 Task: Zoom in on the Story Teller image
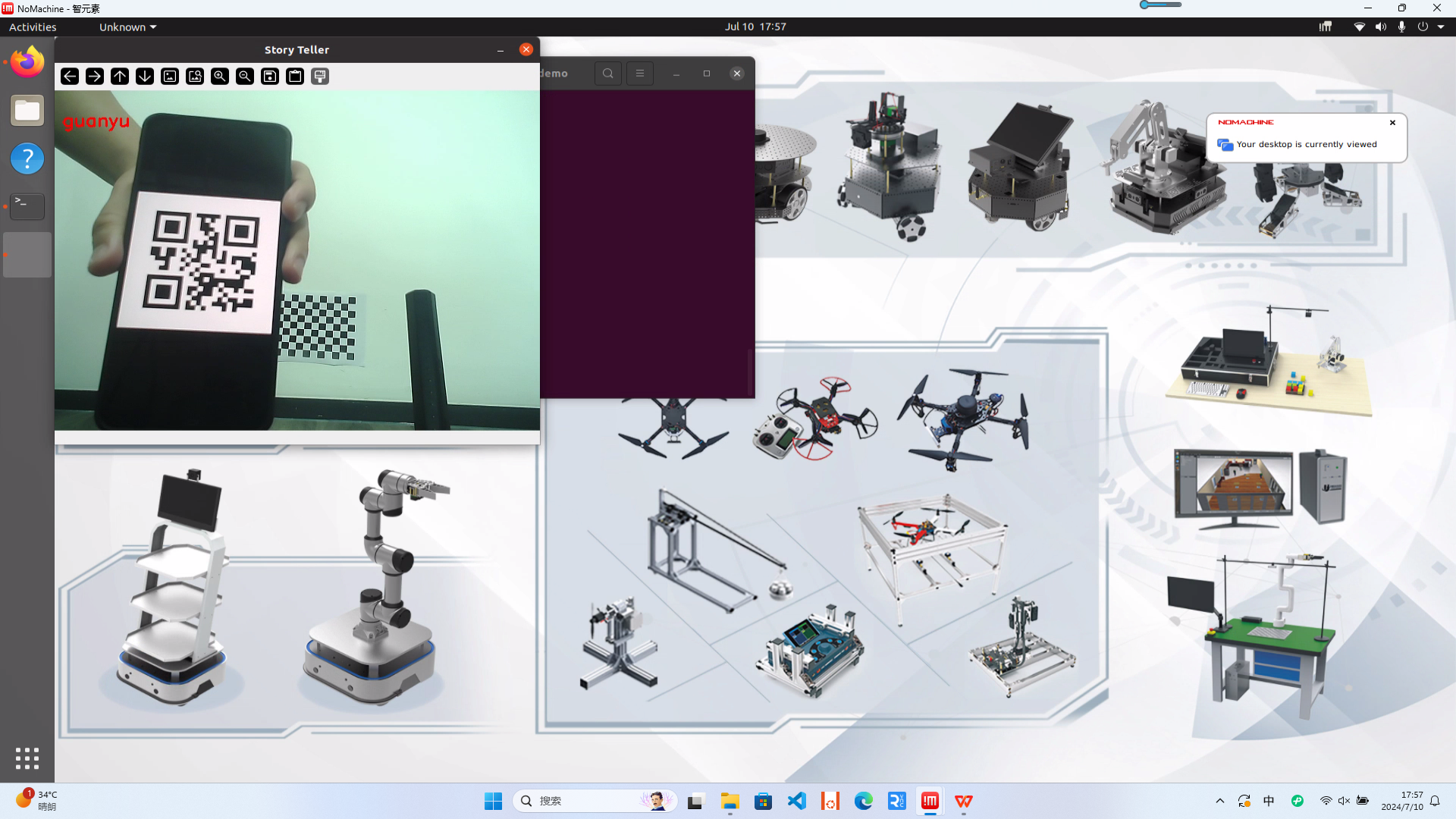pos(220,76)
